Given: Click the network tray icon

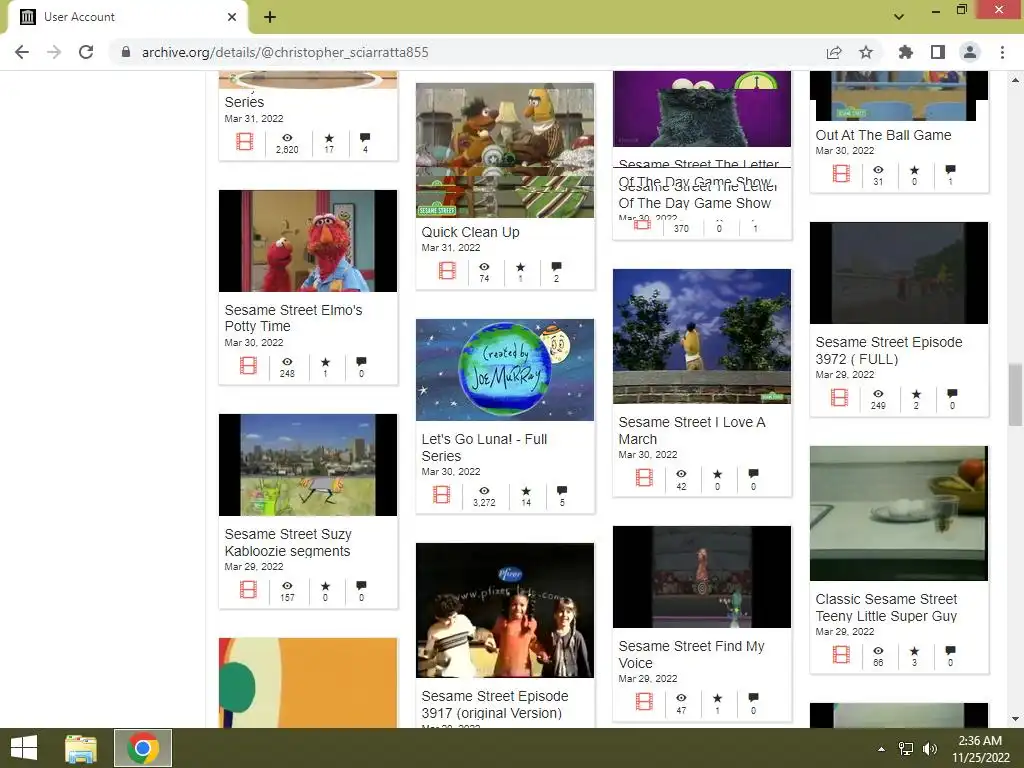Looking at the screenshot, I should 906,749.
